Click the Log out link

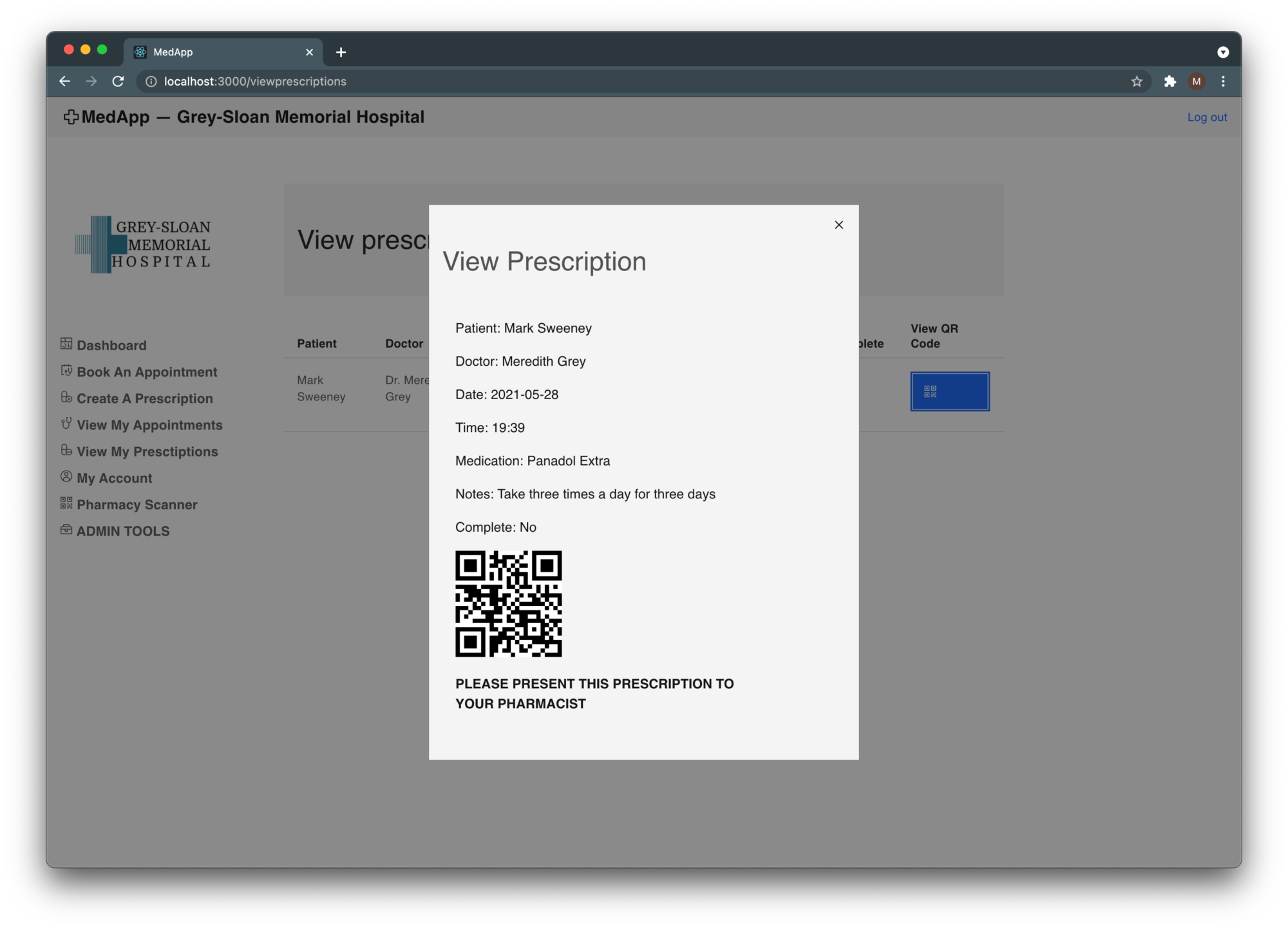click(1207, 117)
